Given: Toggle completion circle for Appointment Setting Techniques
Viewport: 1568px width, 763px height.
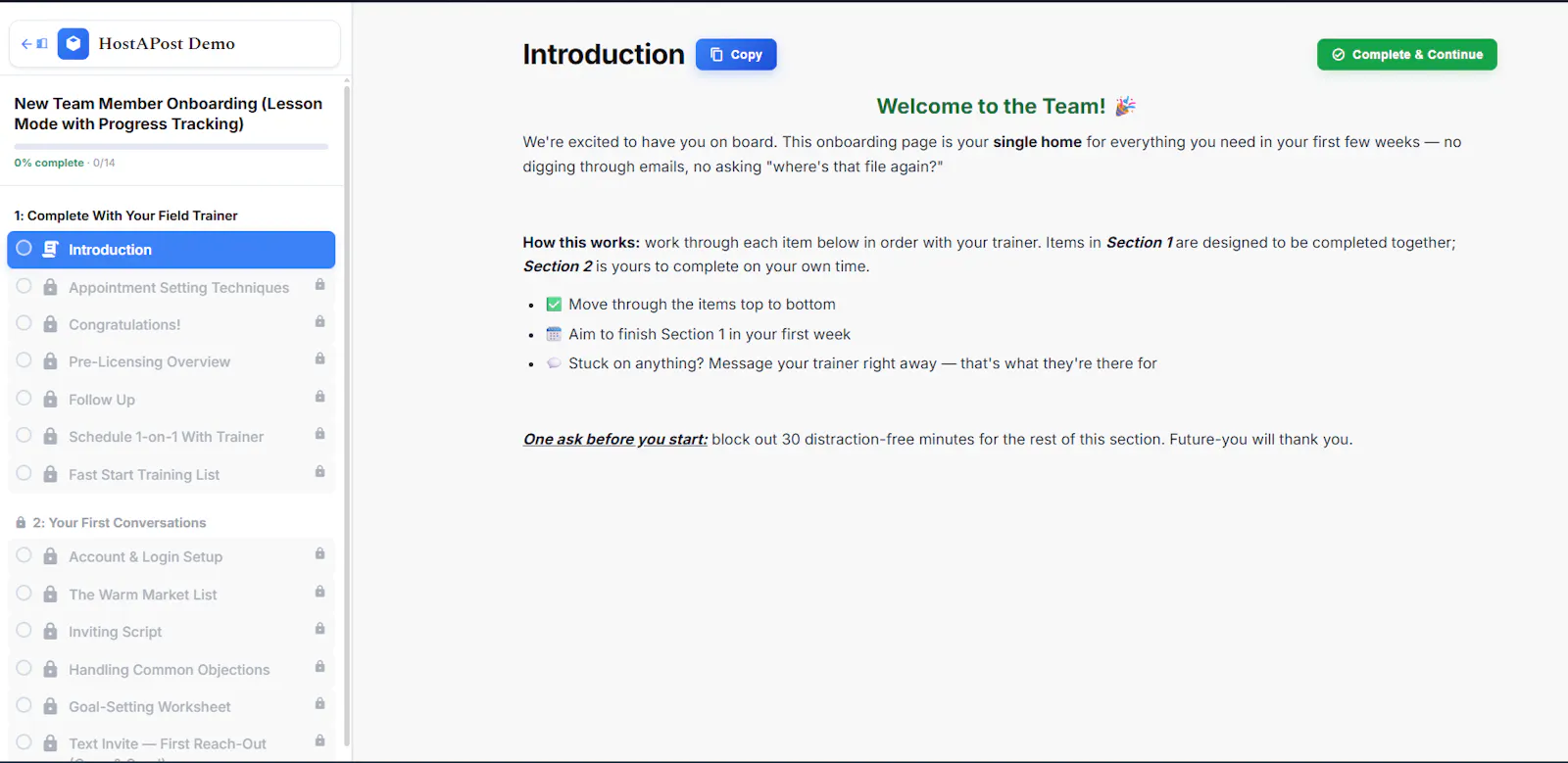Looking at the screenshot, I should pyautogui.click(x=24, y=286).
